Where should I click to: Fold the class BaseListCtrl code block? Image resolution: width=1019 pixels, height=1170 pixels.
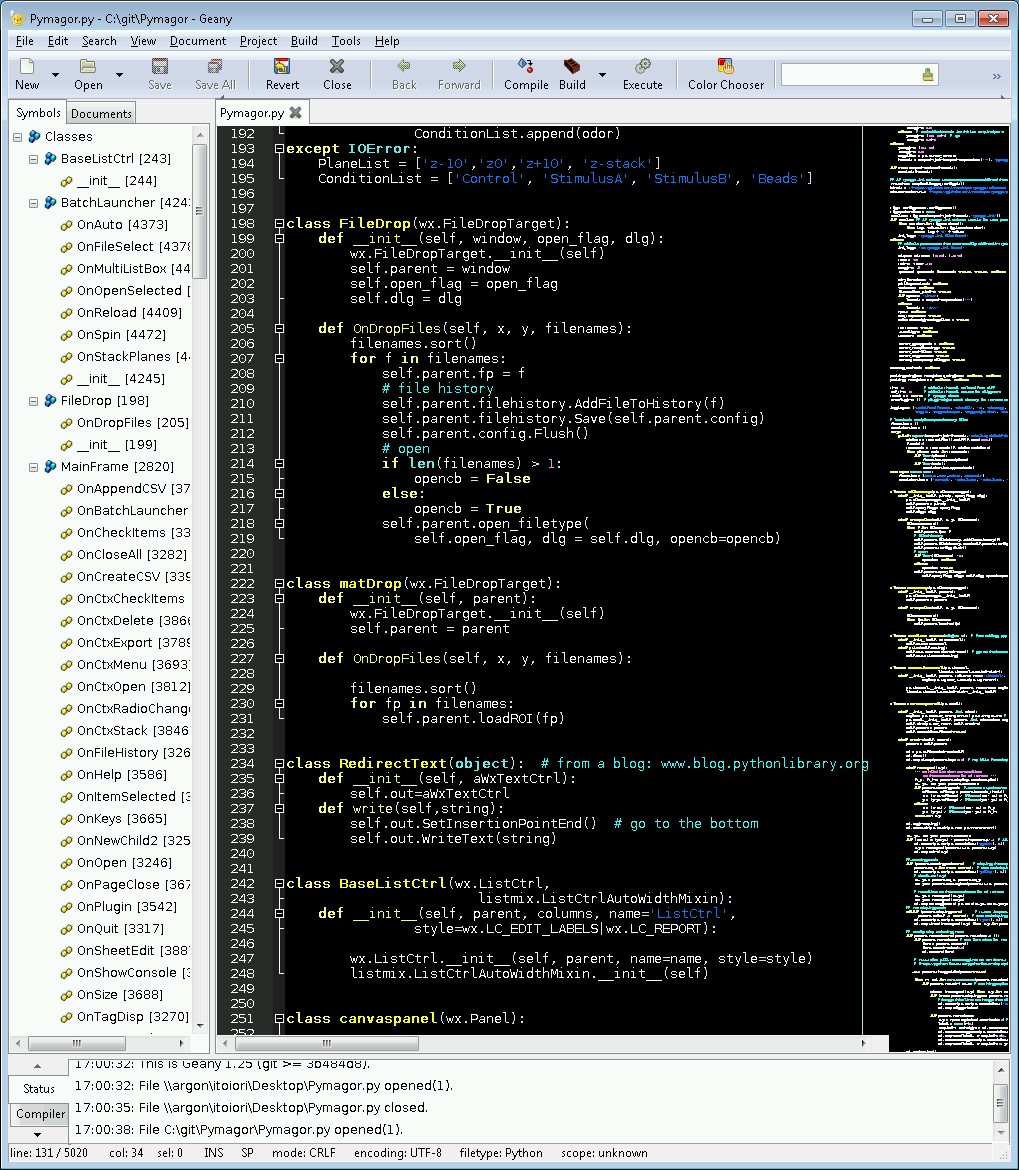(x=279, y=883)
